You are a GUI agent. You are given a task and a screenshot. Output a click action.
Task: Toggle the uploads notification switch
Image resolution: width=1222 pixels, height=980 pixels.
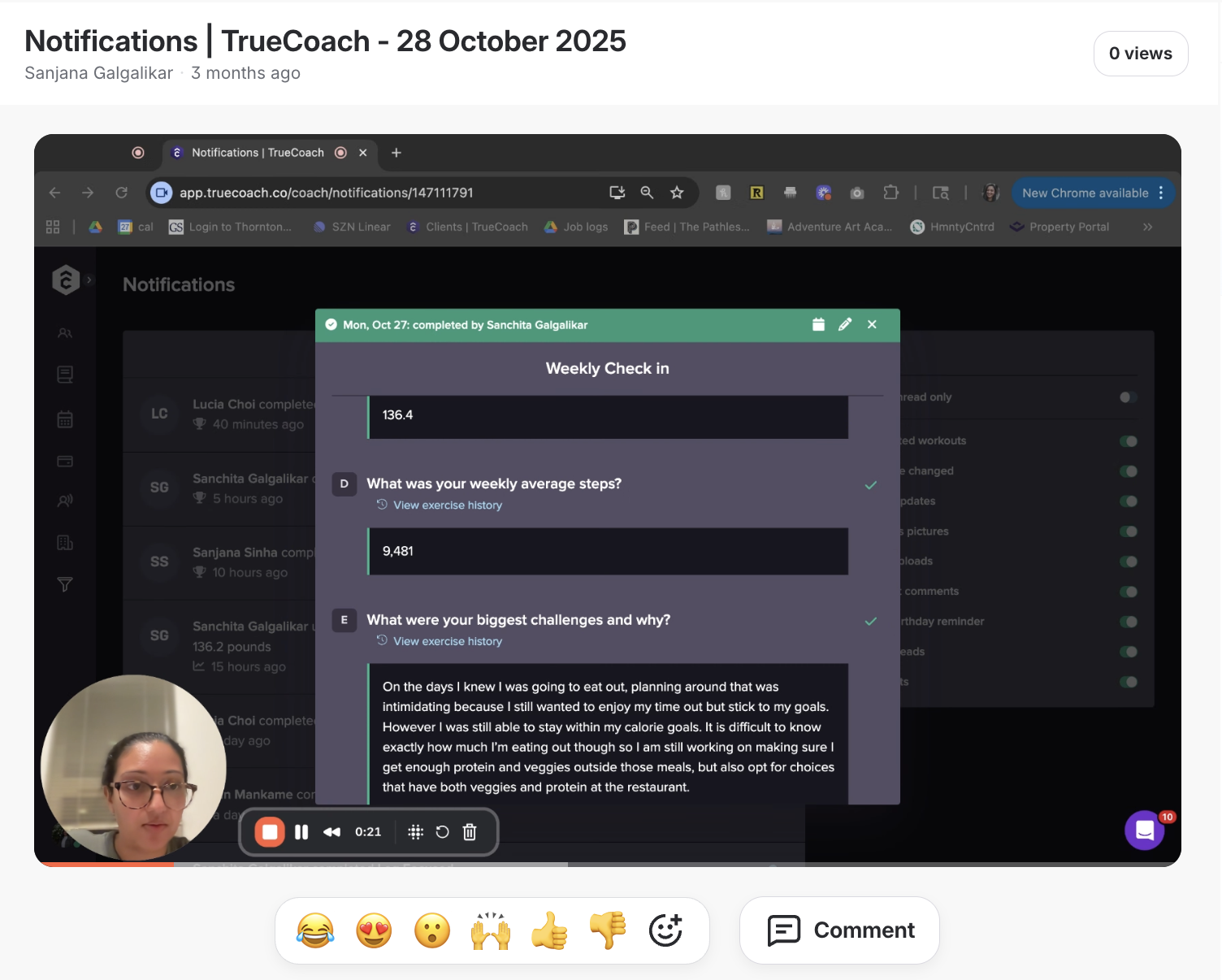[1128, 562]
